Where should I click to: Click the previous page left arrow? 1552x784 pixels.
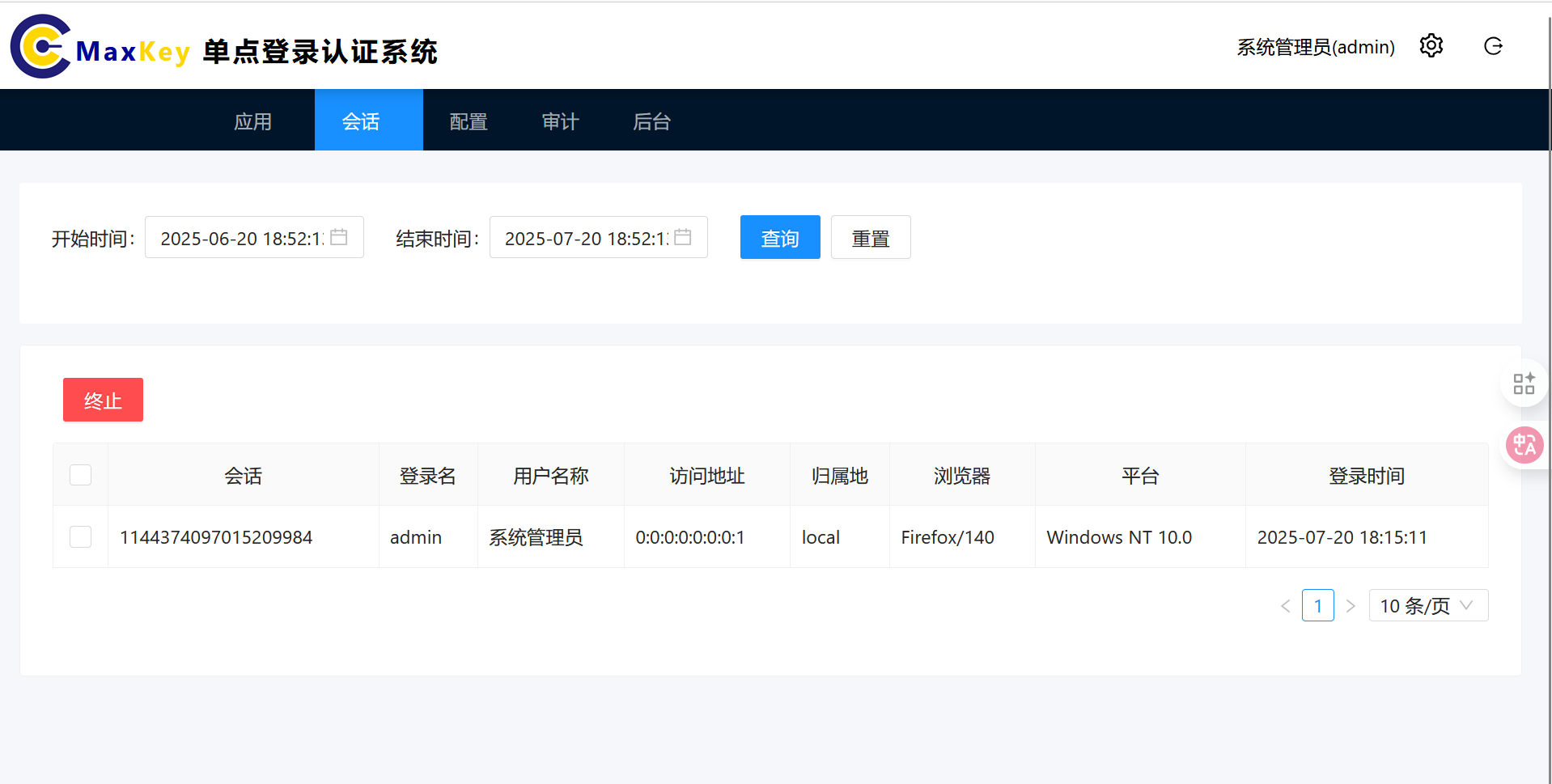1286,605
